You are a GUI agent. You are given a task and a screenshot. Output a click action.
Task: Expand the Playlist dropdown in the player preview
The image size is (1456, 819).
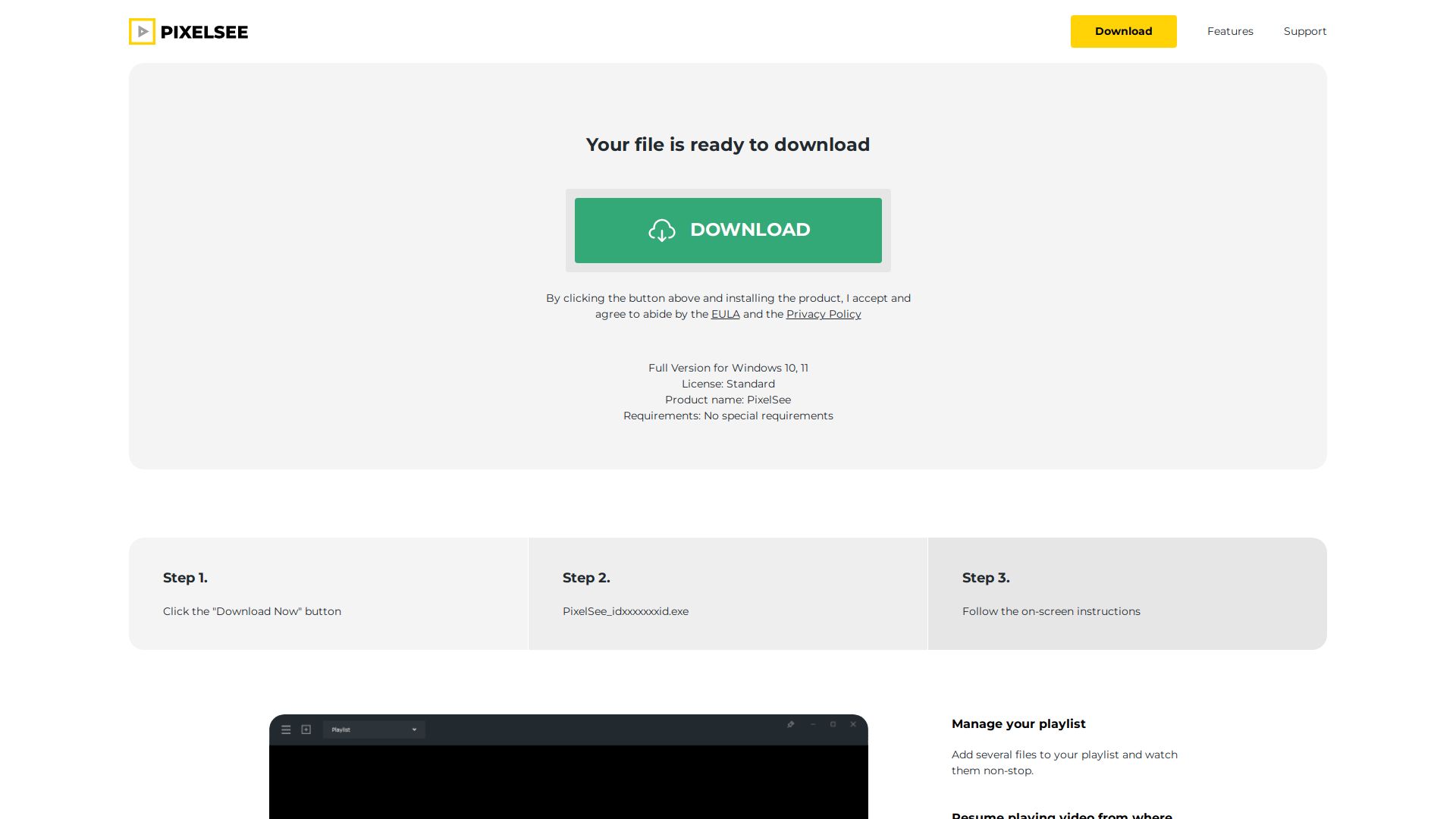point(374,730)
